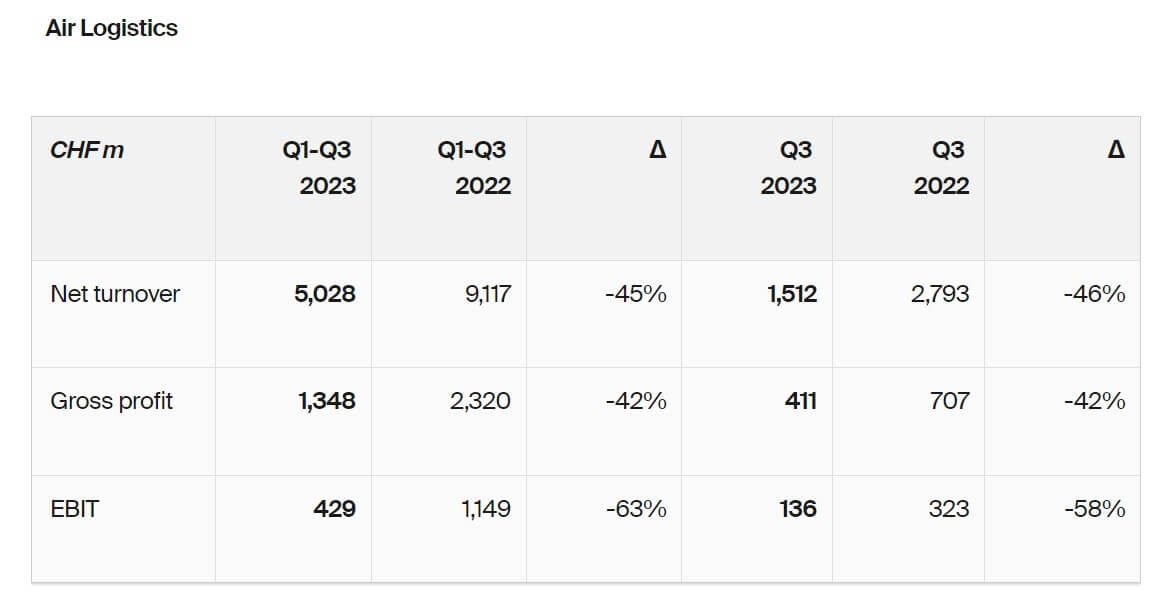Image resolution: width=1168 pixels, height=607 pixels.
Task: Select the 5,028 net turnover value
Action: click(326, 294)
